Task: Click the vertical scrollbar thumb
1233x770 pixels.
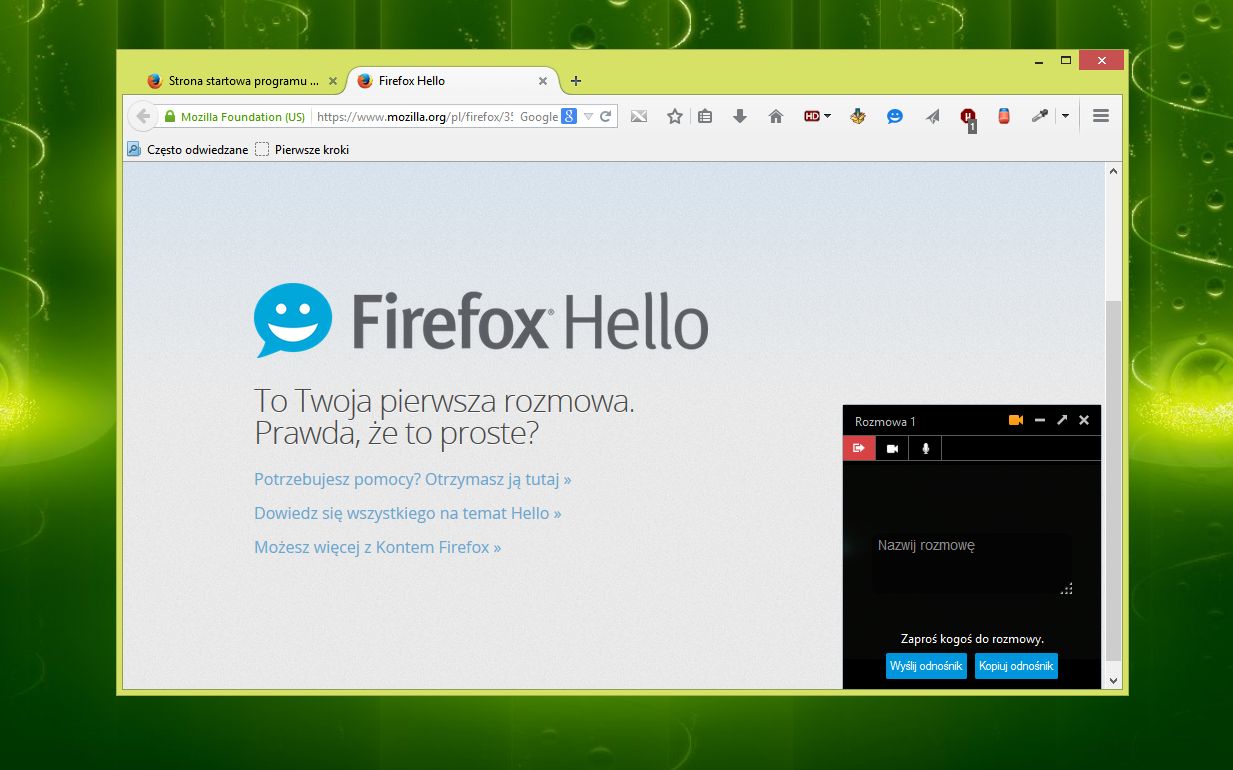Action: tap(1113, 478)
